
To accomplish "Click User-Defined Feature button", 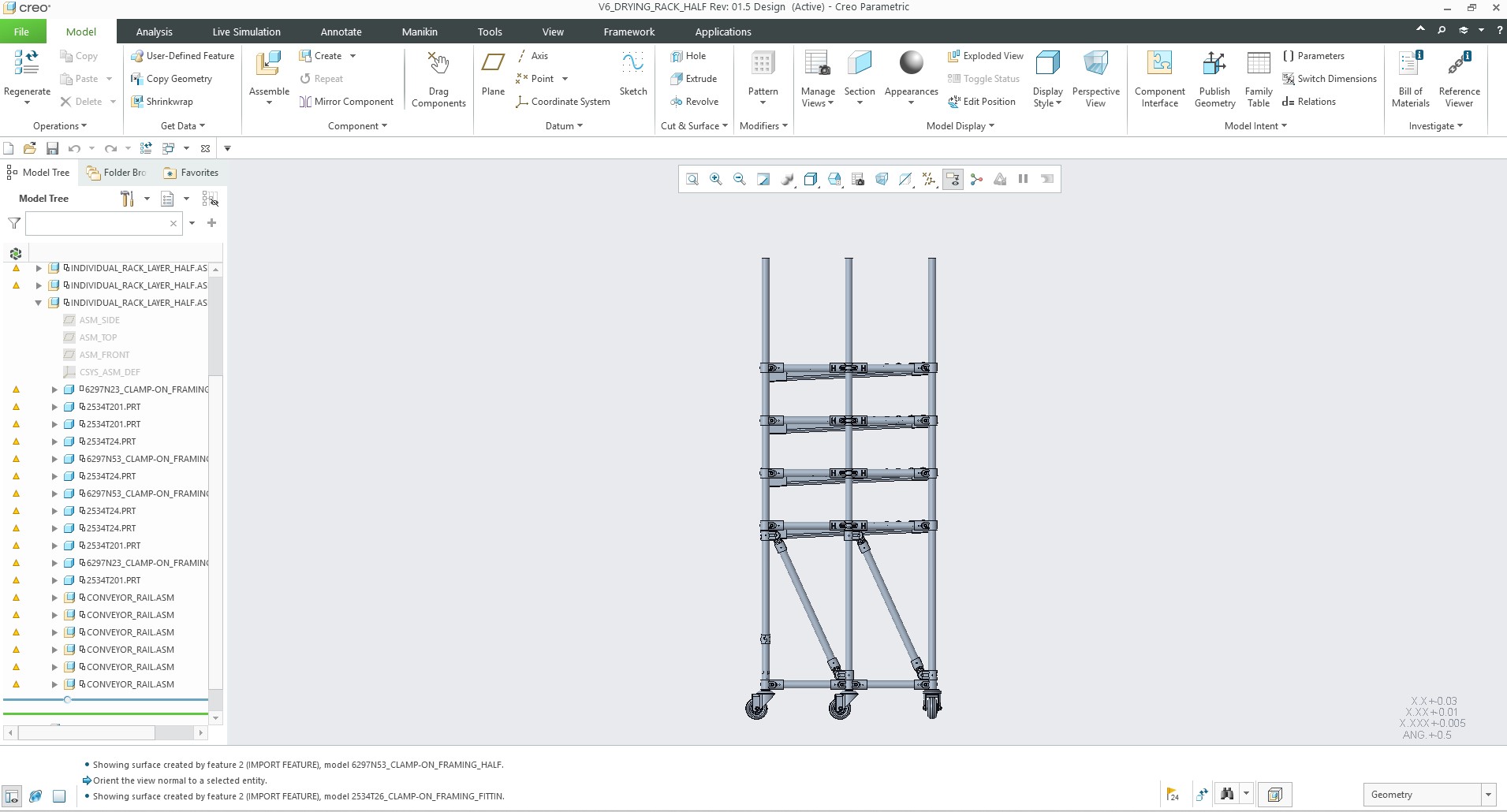I will point(182,56).
